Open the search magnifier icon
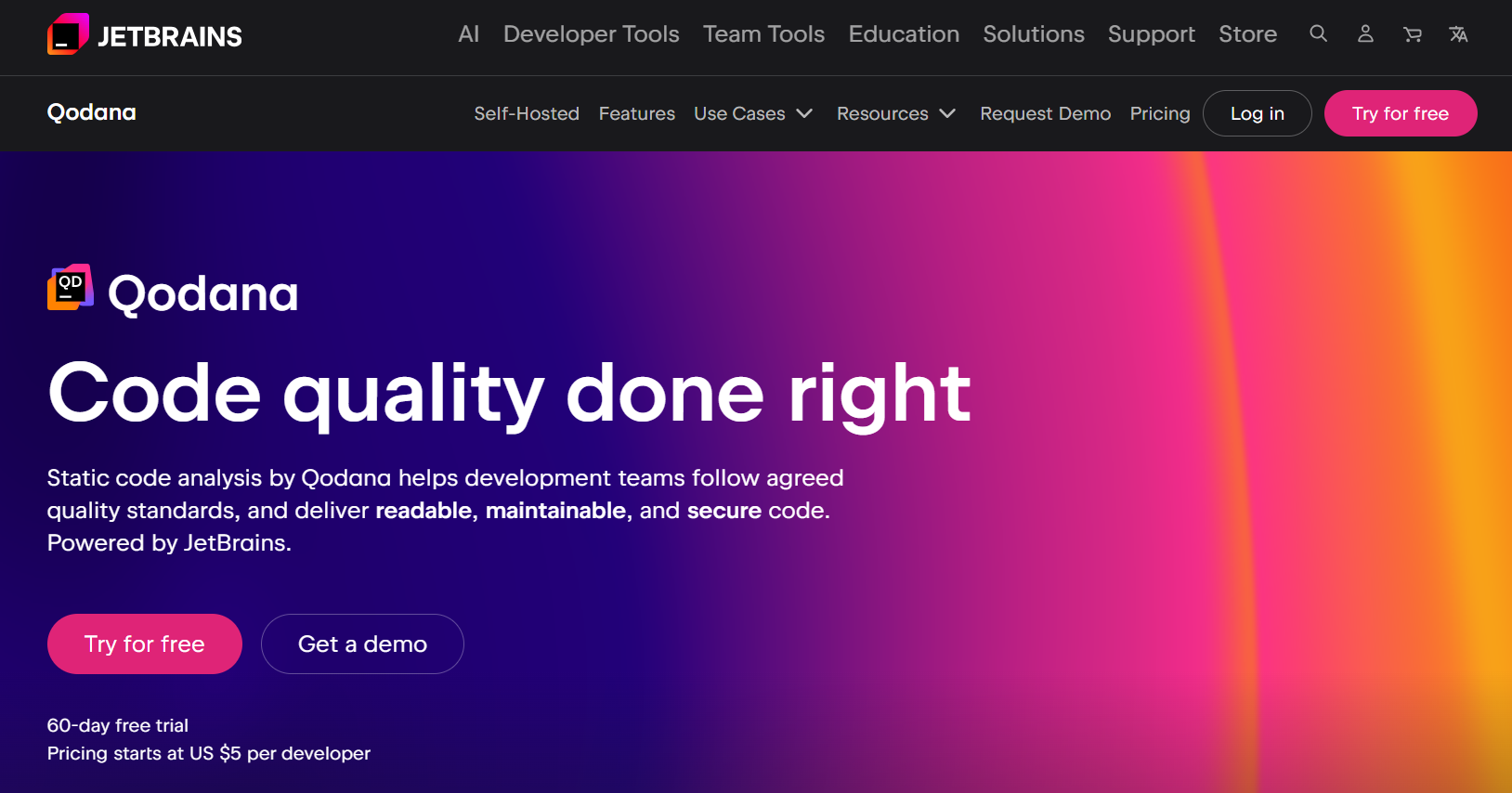 (x=1318, y=34)
